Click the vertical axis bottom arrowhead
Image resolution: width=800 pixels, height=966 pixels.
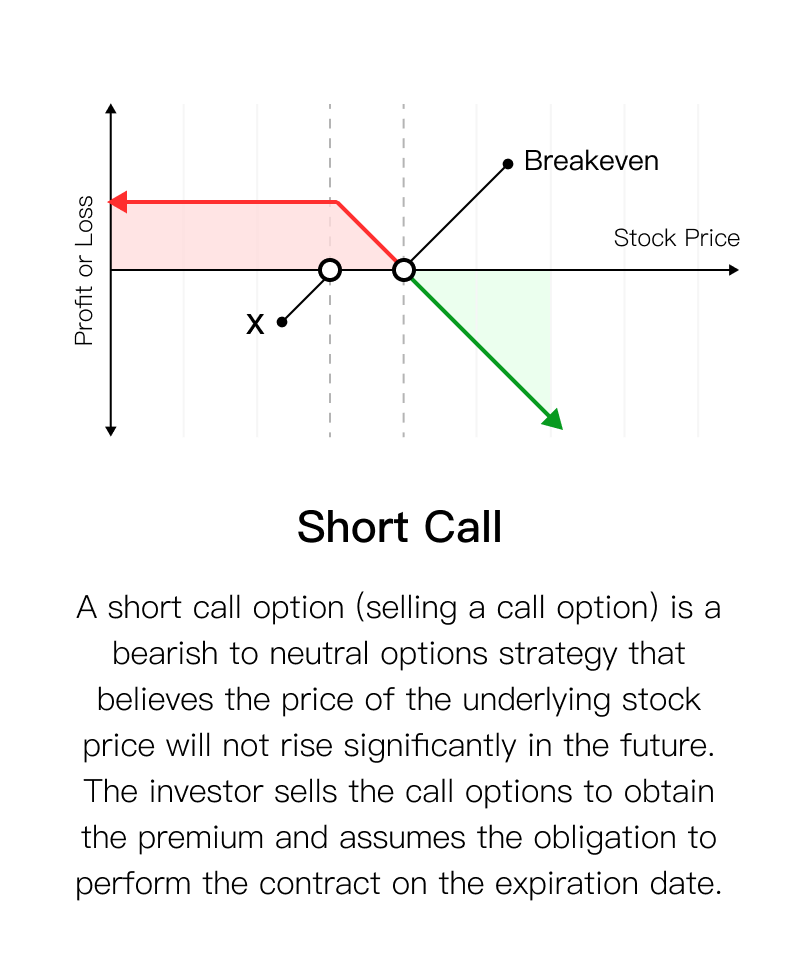coord(111,431)
